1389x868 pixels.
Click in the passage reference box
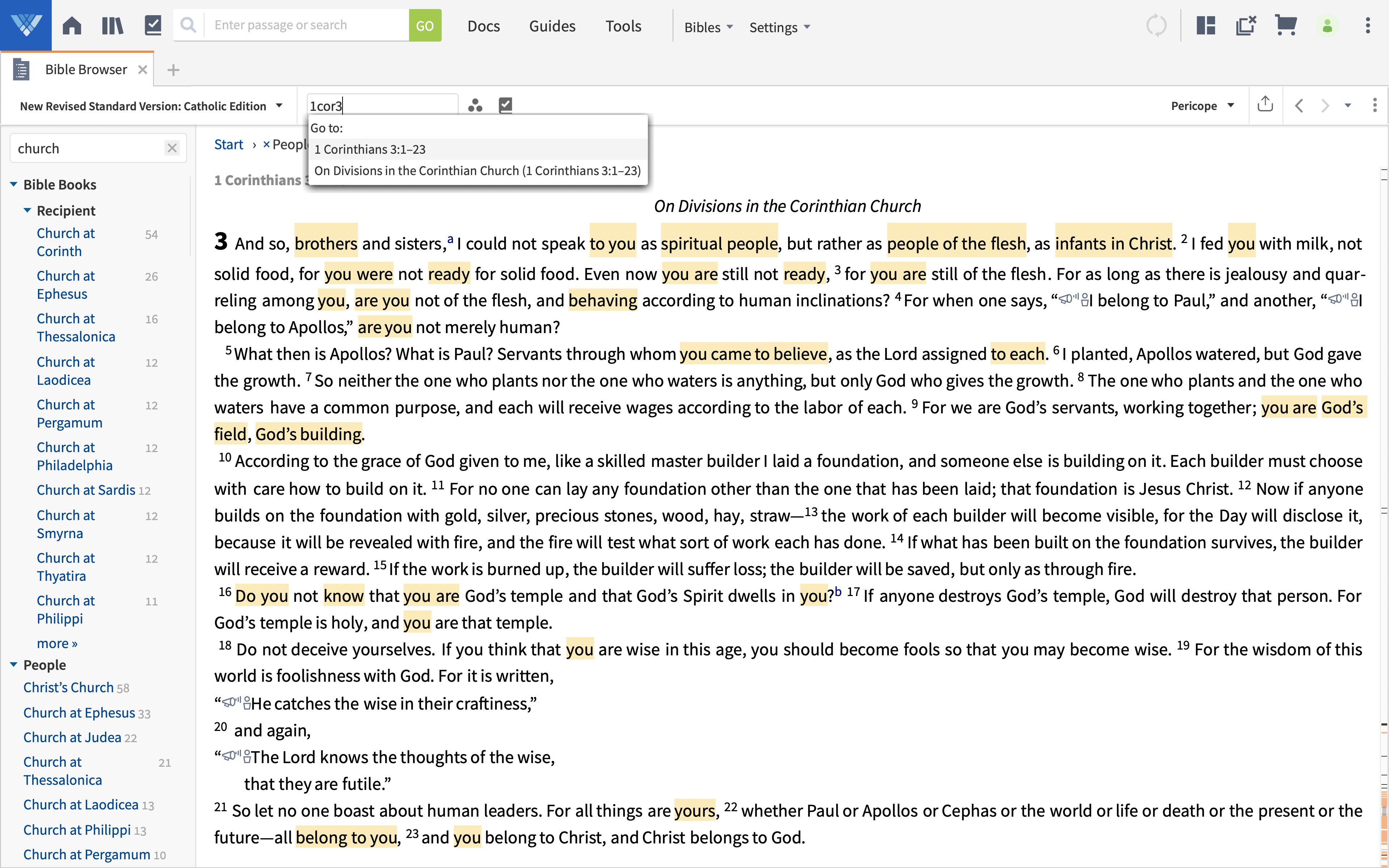click(382, 106)
